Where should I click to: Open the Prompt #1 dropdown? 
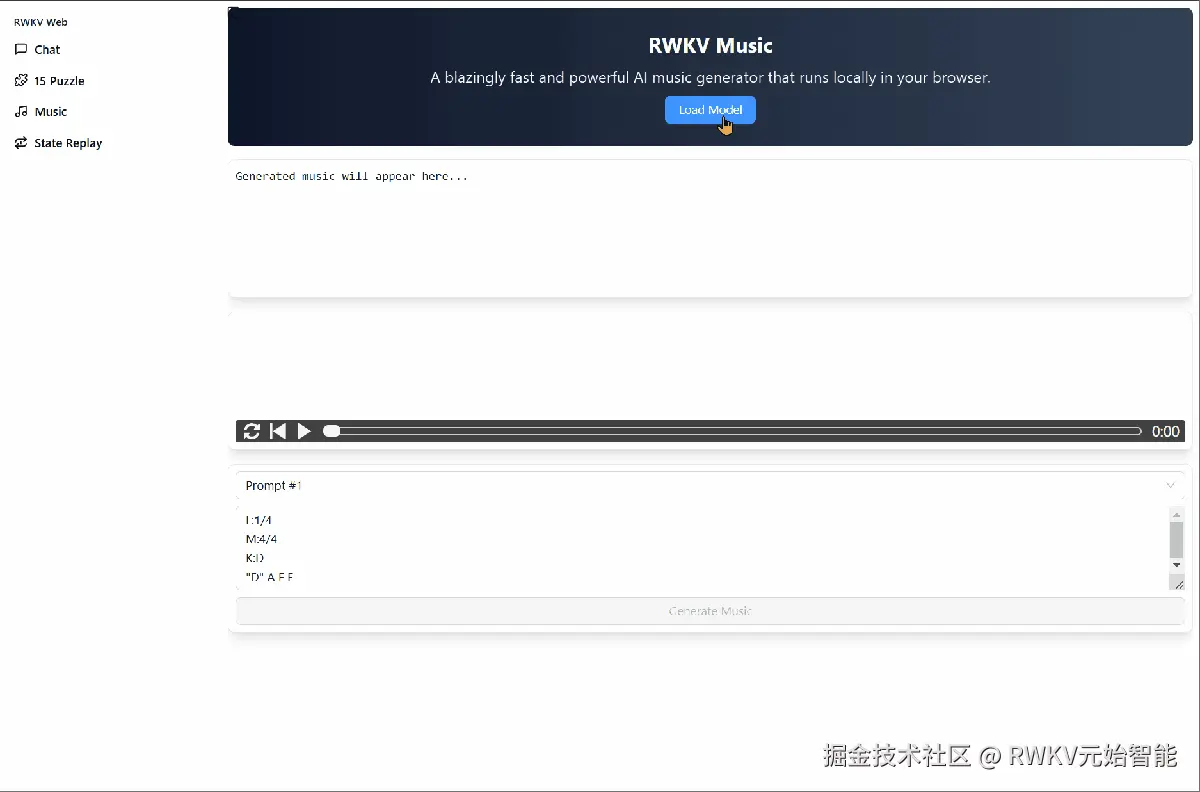coord(710,485)
